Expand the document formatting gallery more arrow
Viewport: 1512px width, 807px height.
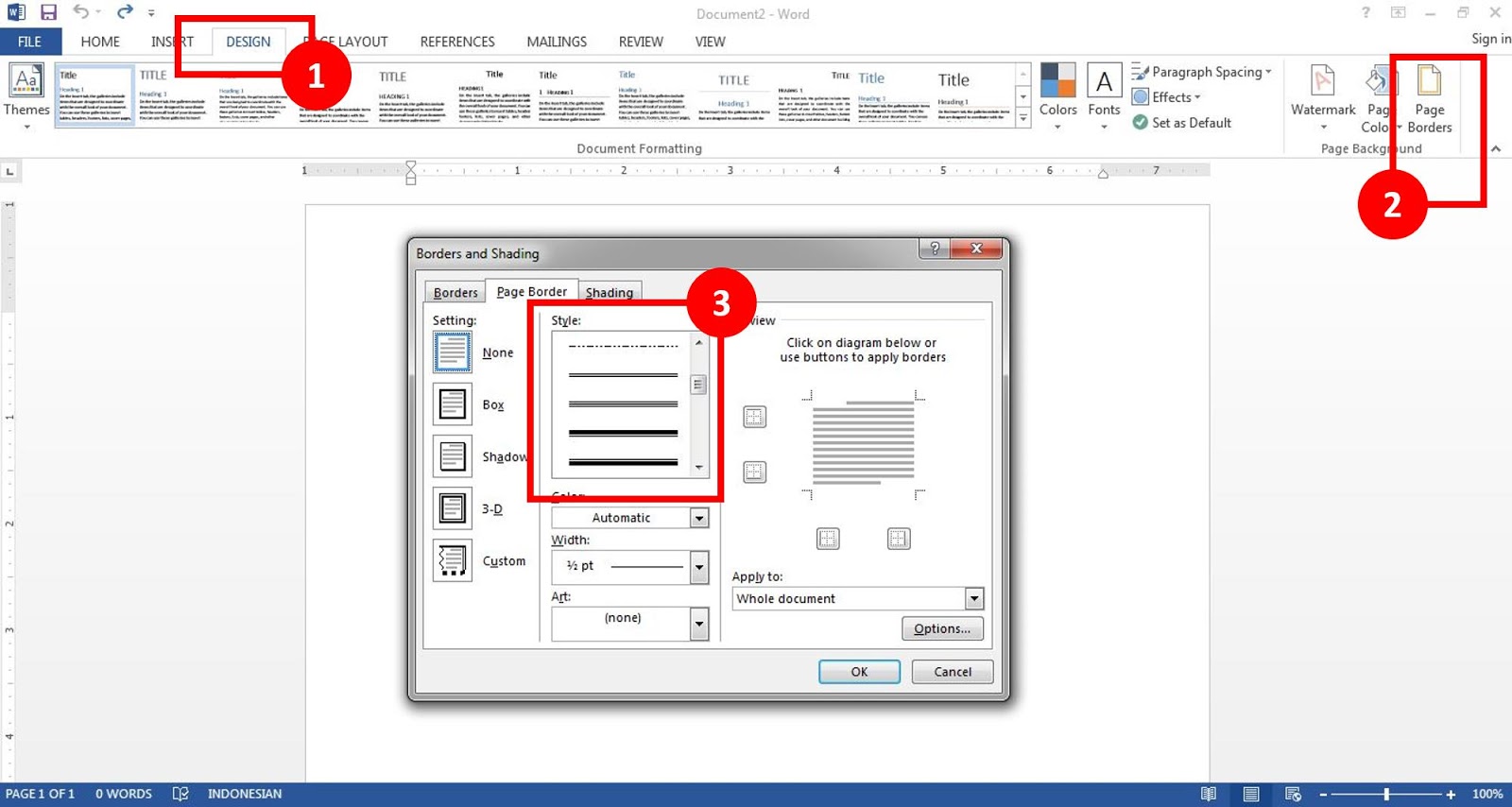tap(1022, 118)
